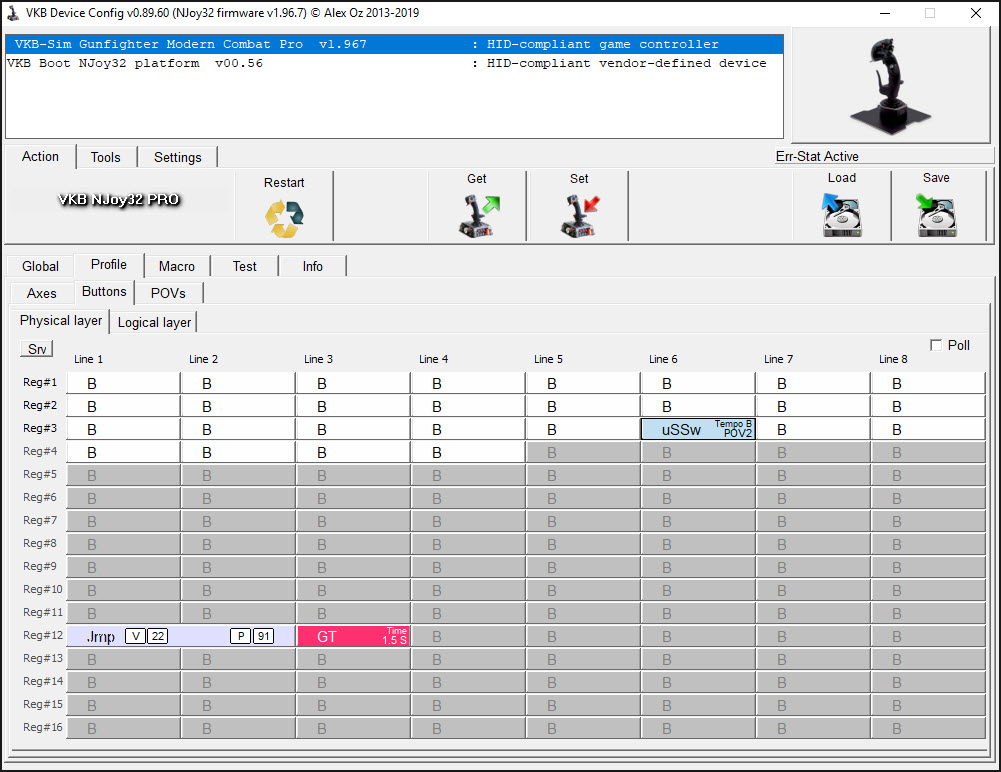Click the Jmp cell in Reg#12
1001x772 pixels.
[181, 636]
